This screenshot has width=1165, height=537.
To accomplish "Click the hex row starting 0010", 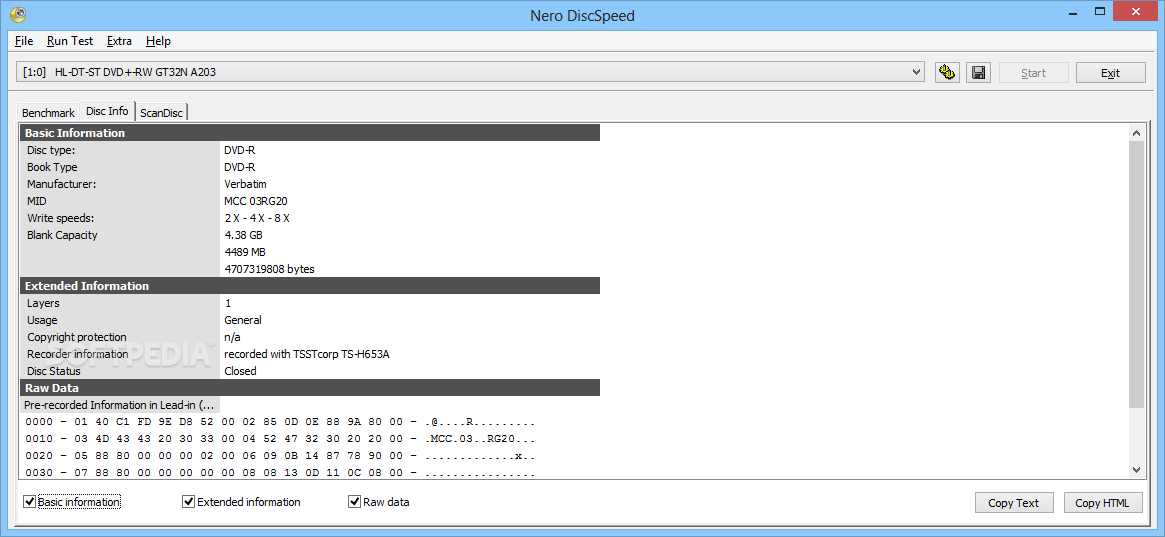I will 280,439.
